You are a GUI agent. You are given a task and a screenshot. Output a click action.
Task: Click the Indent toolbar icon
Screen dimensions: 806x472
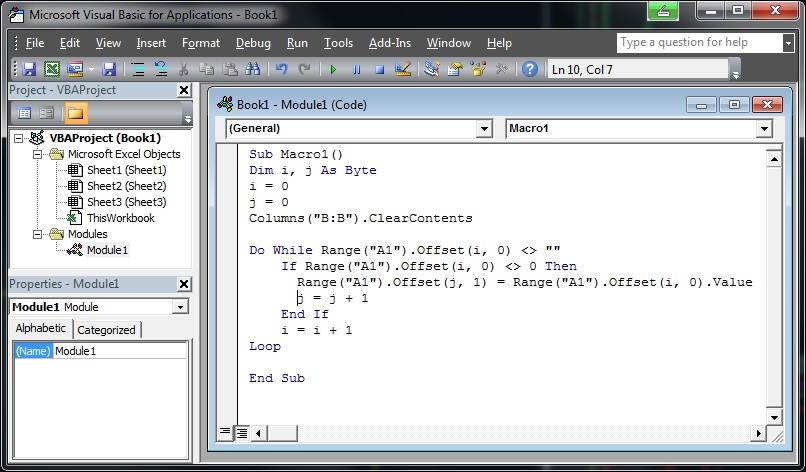pyautogui.click(x=138, y=69)
